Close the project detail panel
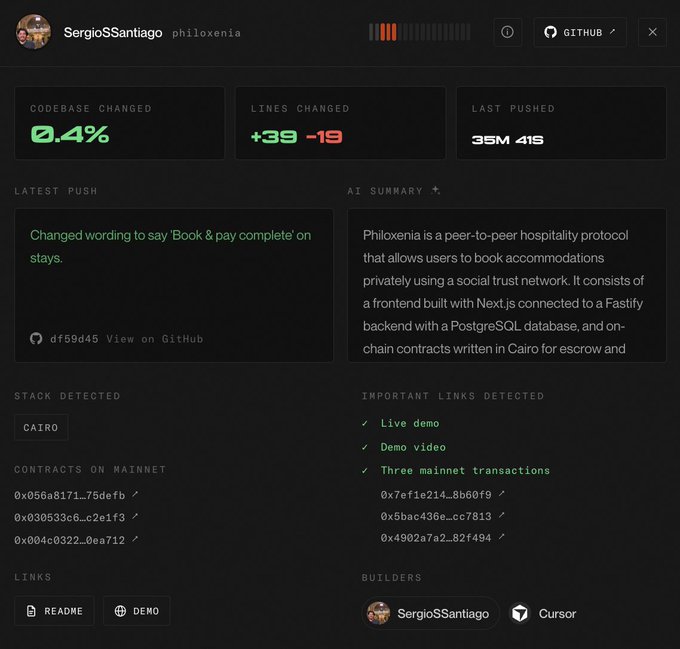680x649 pixels. pyautogui.click(x=652, y=32)
